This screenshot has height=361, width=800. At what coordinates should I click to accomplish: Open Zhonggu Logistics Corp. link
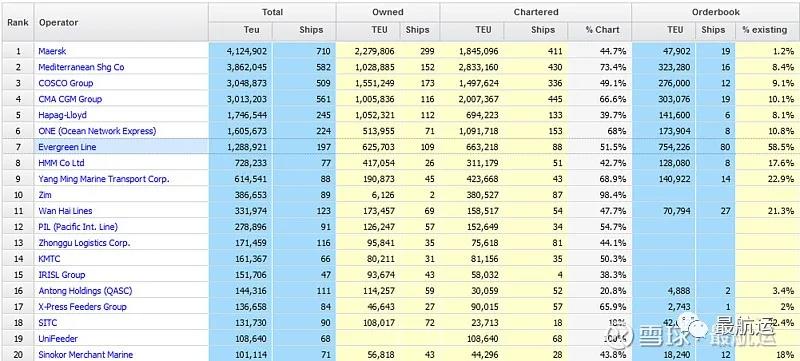(84, 243)
